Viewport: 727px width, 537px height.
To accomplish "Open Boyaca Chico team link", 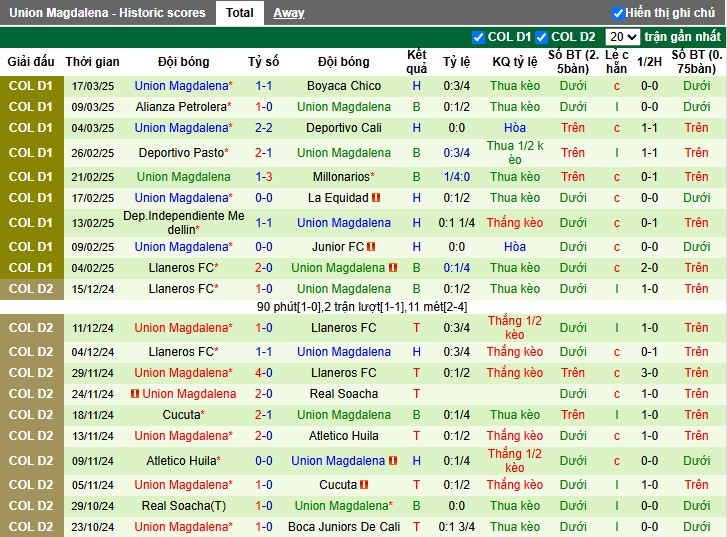I will point(344,86).
